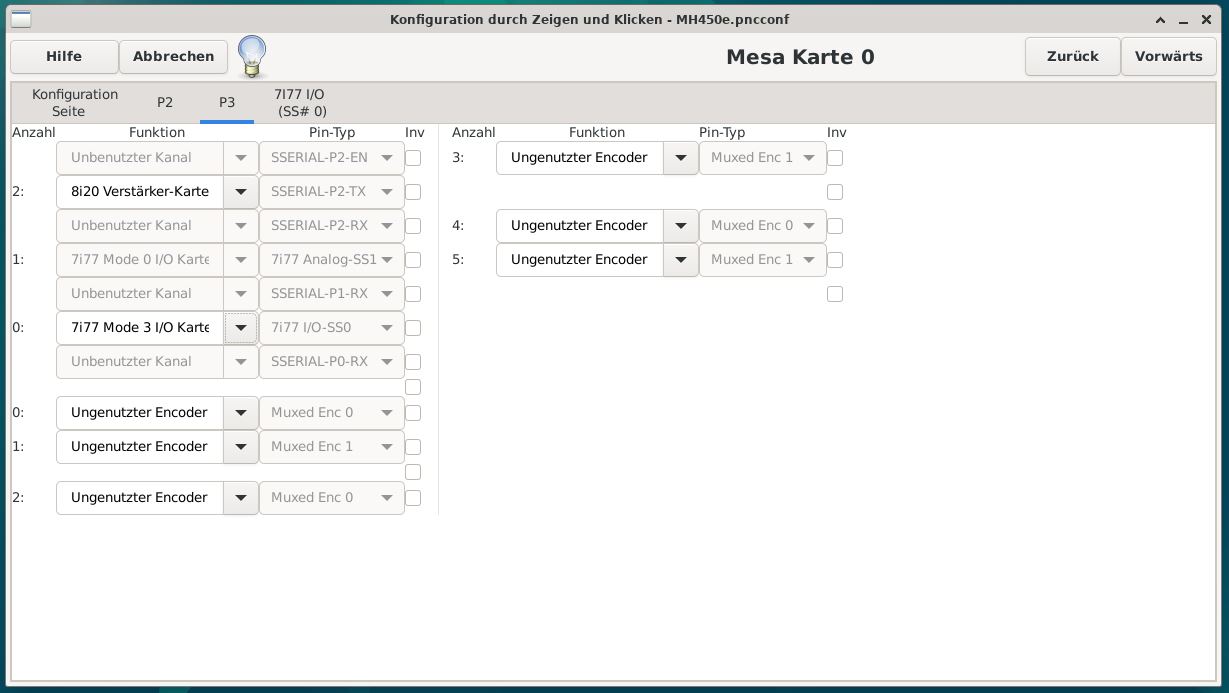Image resolution: width=1229 pixels, height=693 pixels.
Task: Toggle Inv checkbox for 7i77 I/O-SS0 row
Action: pyautogui.click(x=413, y=328)
